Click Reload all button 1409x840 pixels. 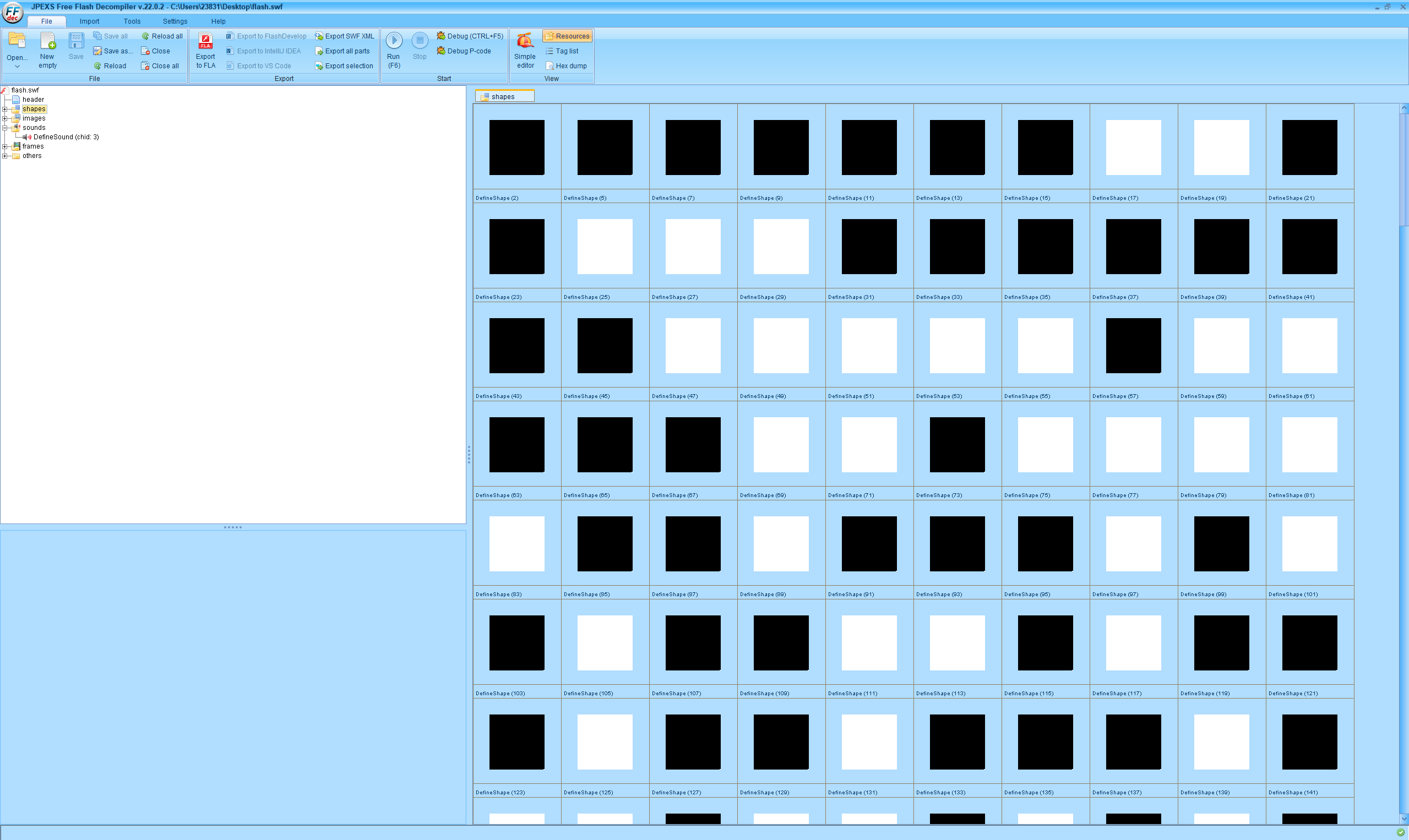pos(162,36)
